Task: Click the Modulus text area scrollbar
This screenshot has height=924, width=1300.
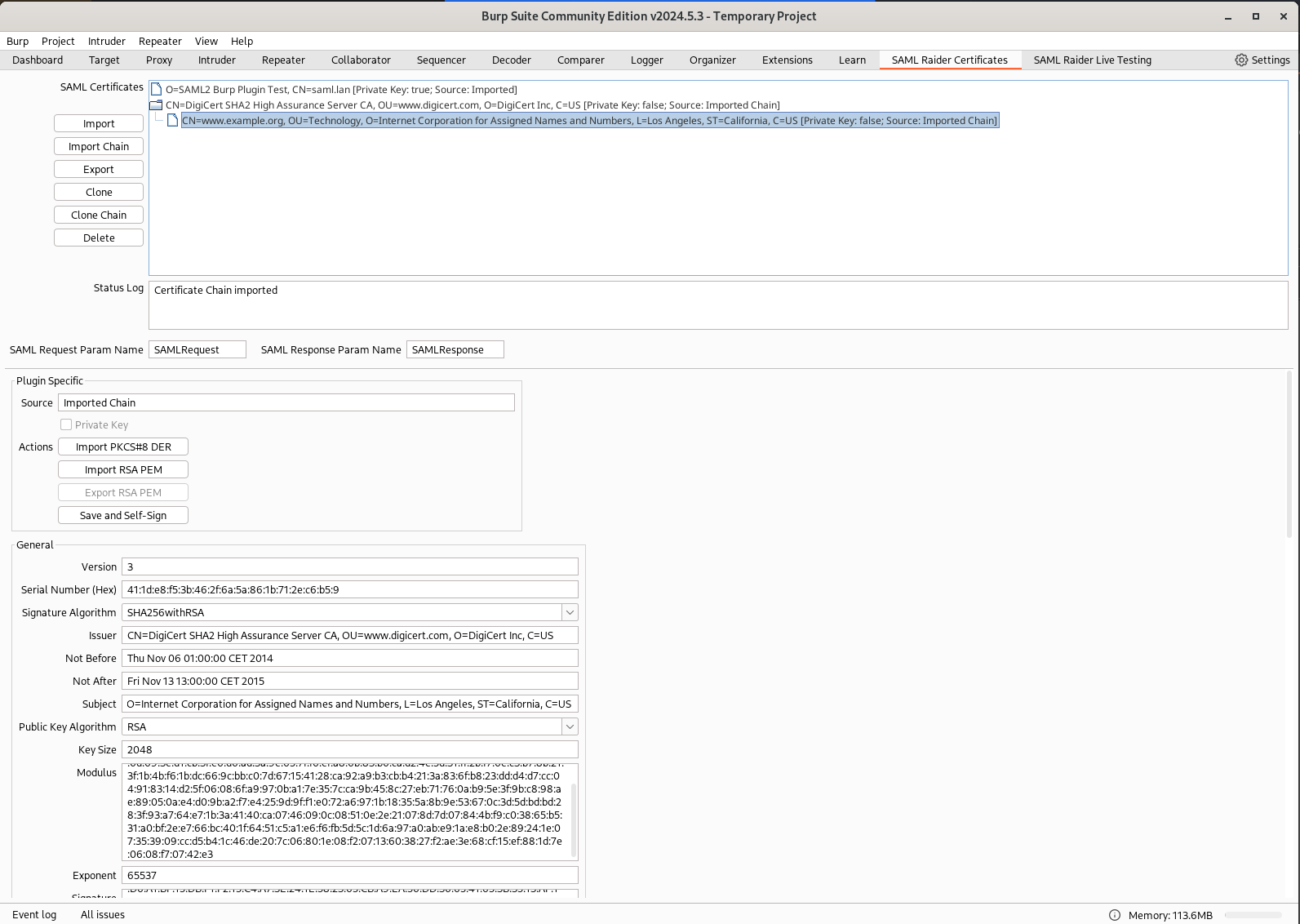Action: [x=573, y=819]
